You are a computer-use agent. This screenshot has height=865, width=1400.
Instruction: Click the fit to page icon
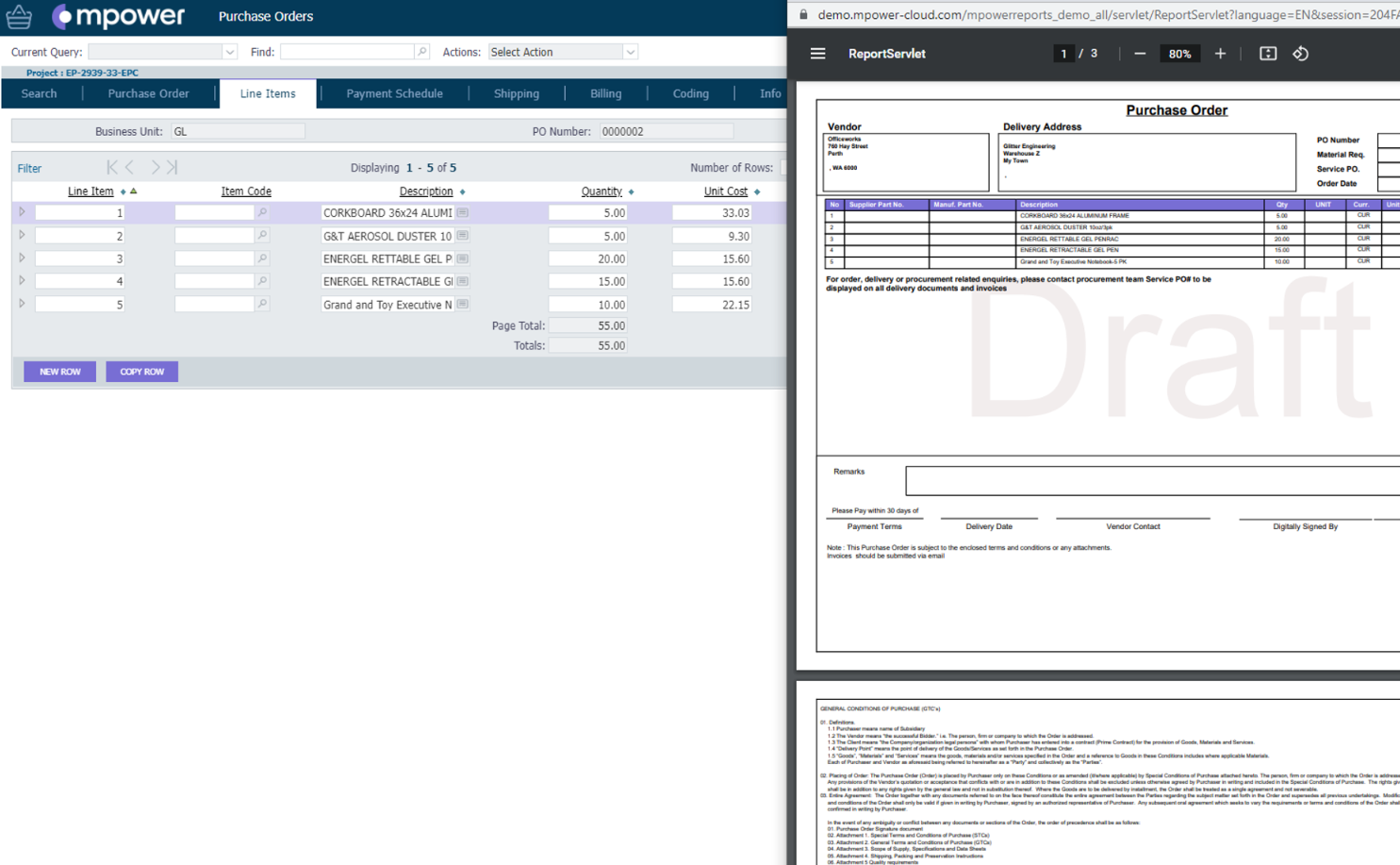1268,54
